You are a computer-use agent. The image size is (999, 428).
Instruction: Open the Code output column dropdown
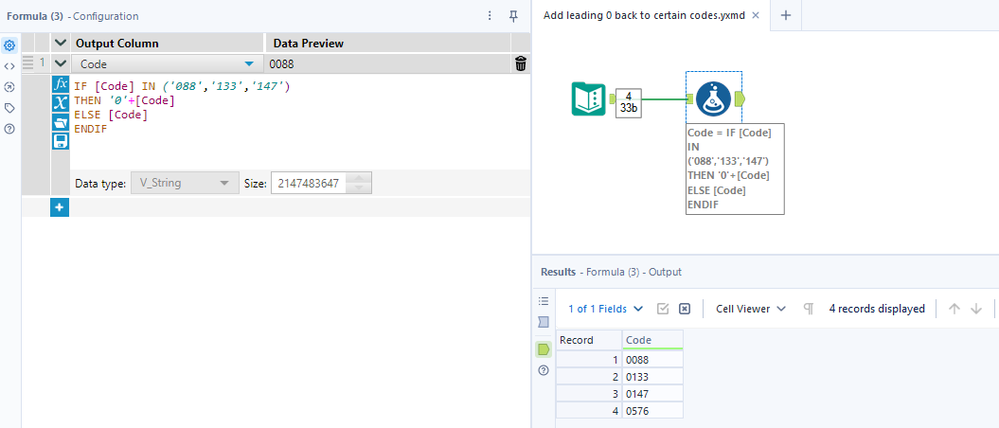[250, 64]
